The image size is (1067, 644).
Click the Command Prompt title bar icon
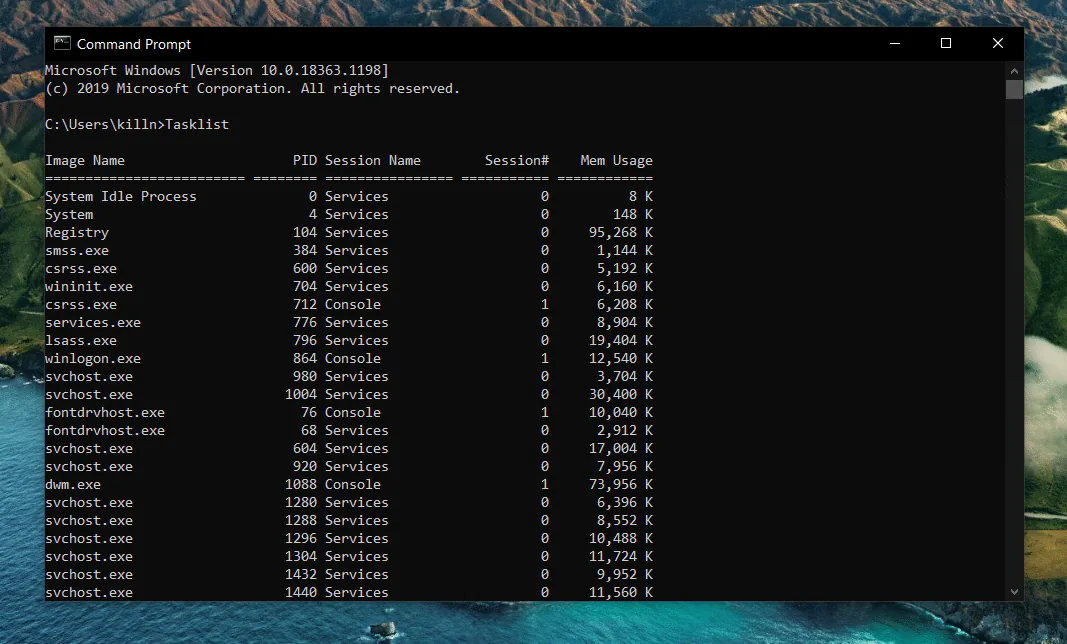pyautogui.click(x=62, y=44)
